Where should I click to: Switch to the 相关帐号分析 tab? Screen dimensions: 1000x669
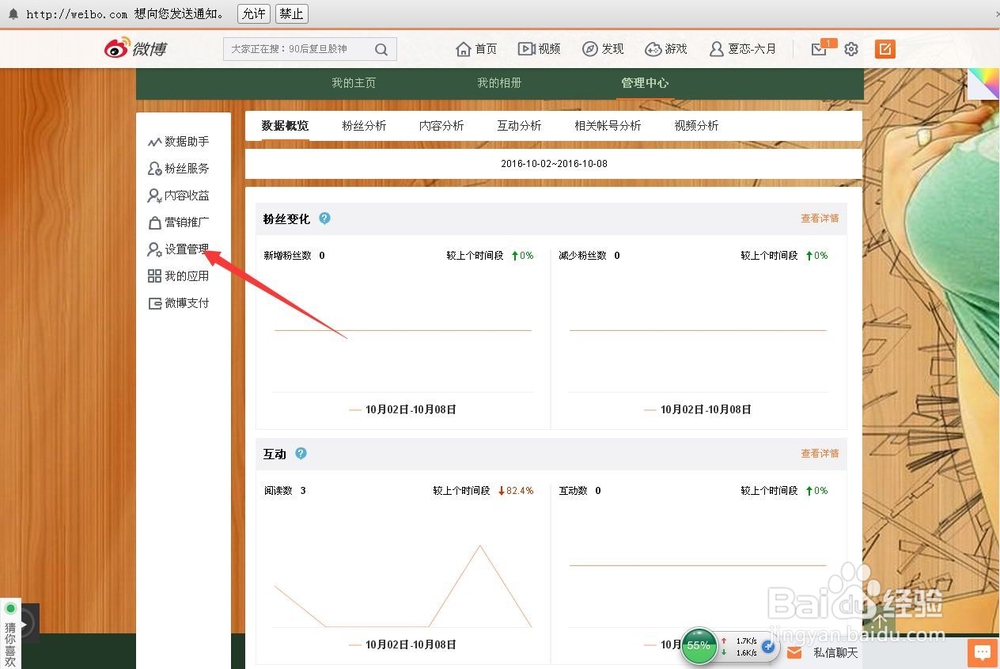tap(610, 125)
